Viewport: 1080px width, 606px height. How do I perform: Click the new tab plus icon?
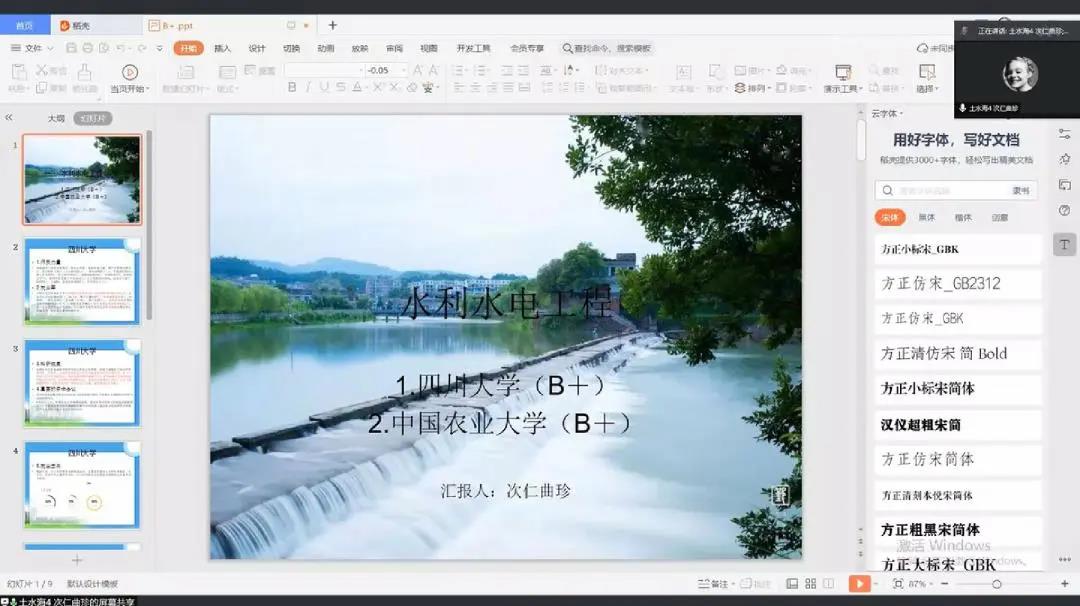point(333,25)
